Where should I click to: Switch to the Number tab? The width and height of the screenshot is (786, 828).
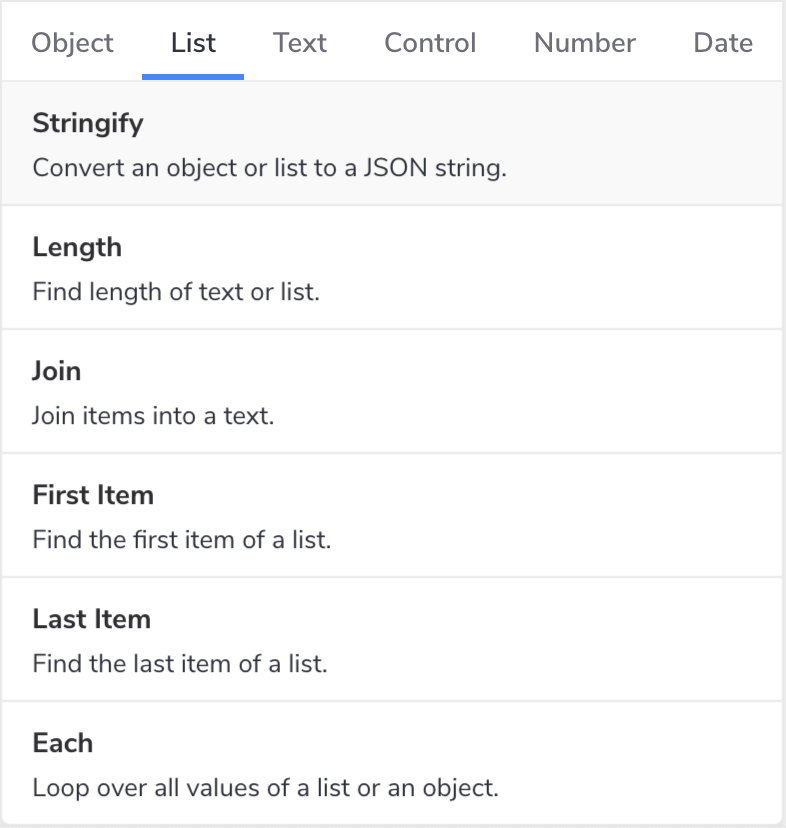click(585, 43)
